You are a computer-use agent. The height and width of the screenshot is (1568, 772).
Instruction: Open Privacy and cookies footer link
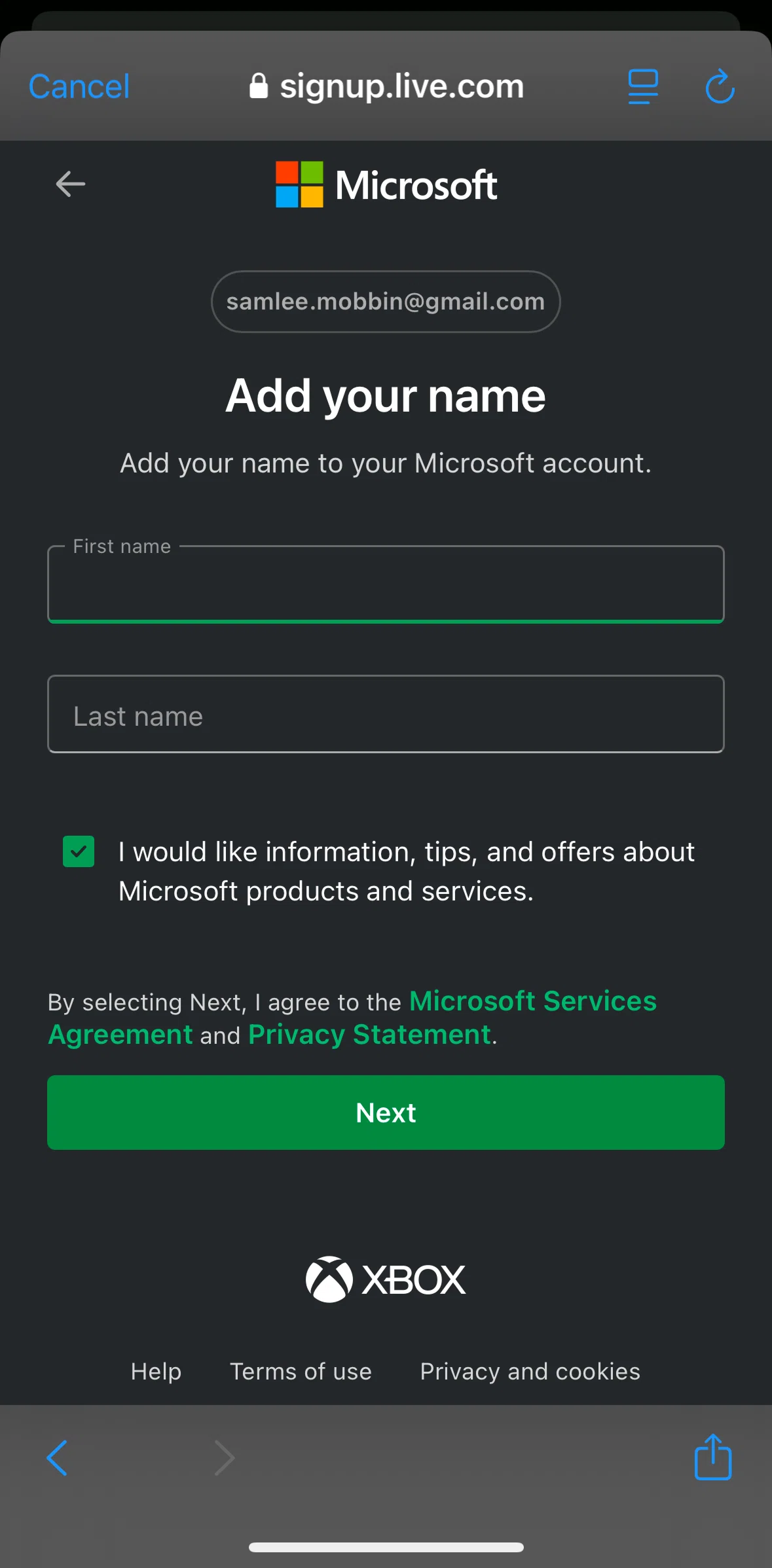click(530, 1371)
